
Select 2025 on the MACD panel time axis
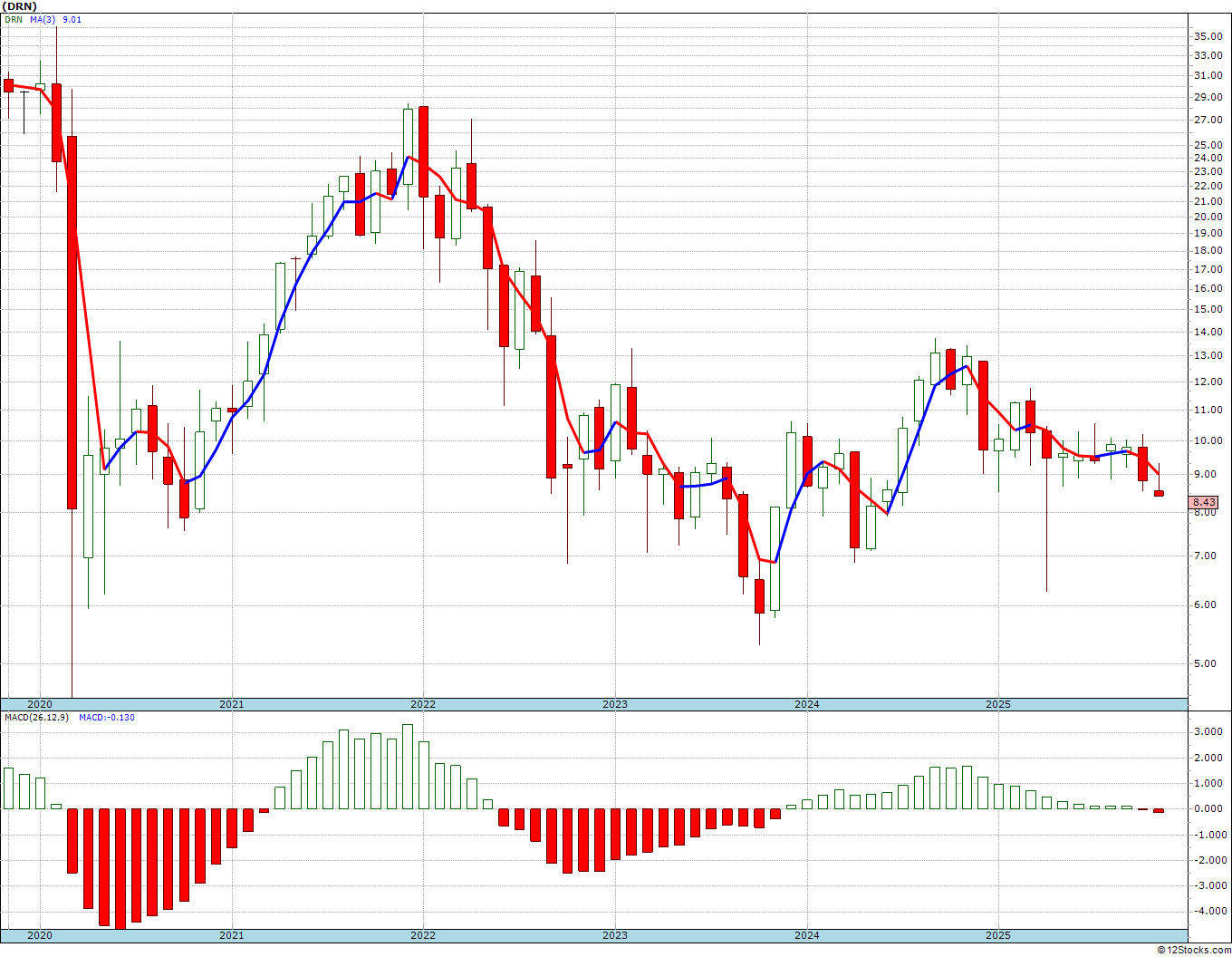[x=998, y=935]
